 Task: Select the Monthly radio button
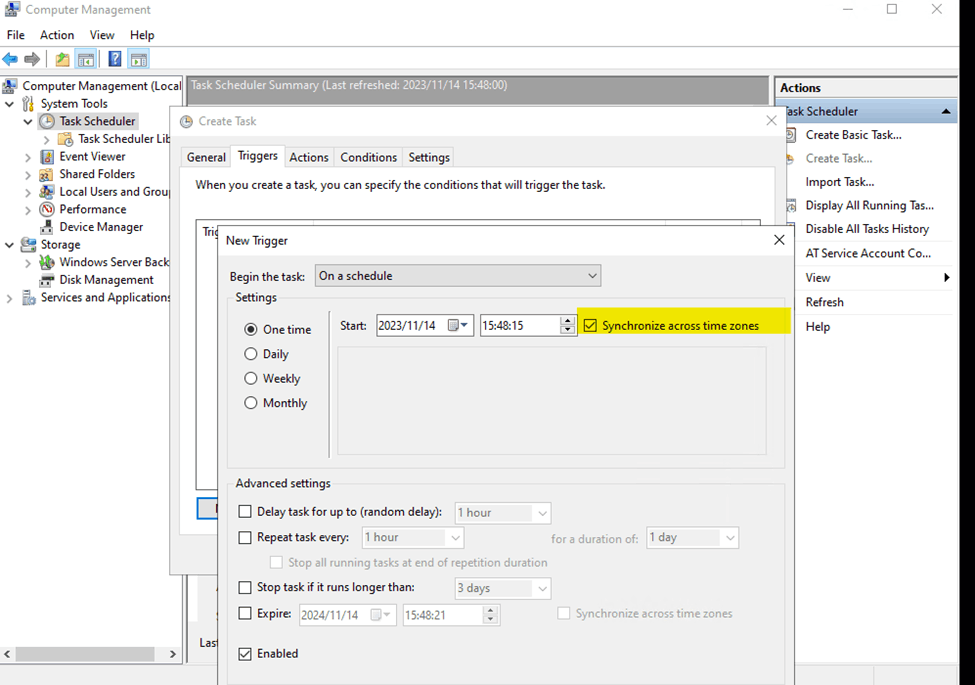point(251,403)
